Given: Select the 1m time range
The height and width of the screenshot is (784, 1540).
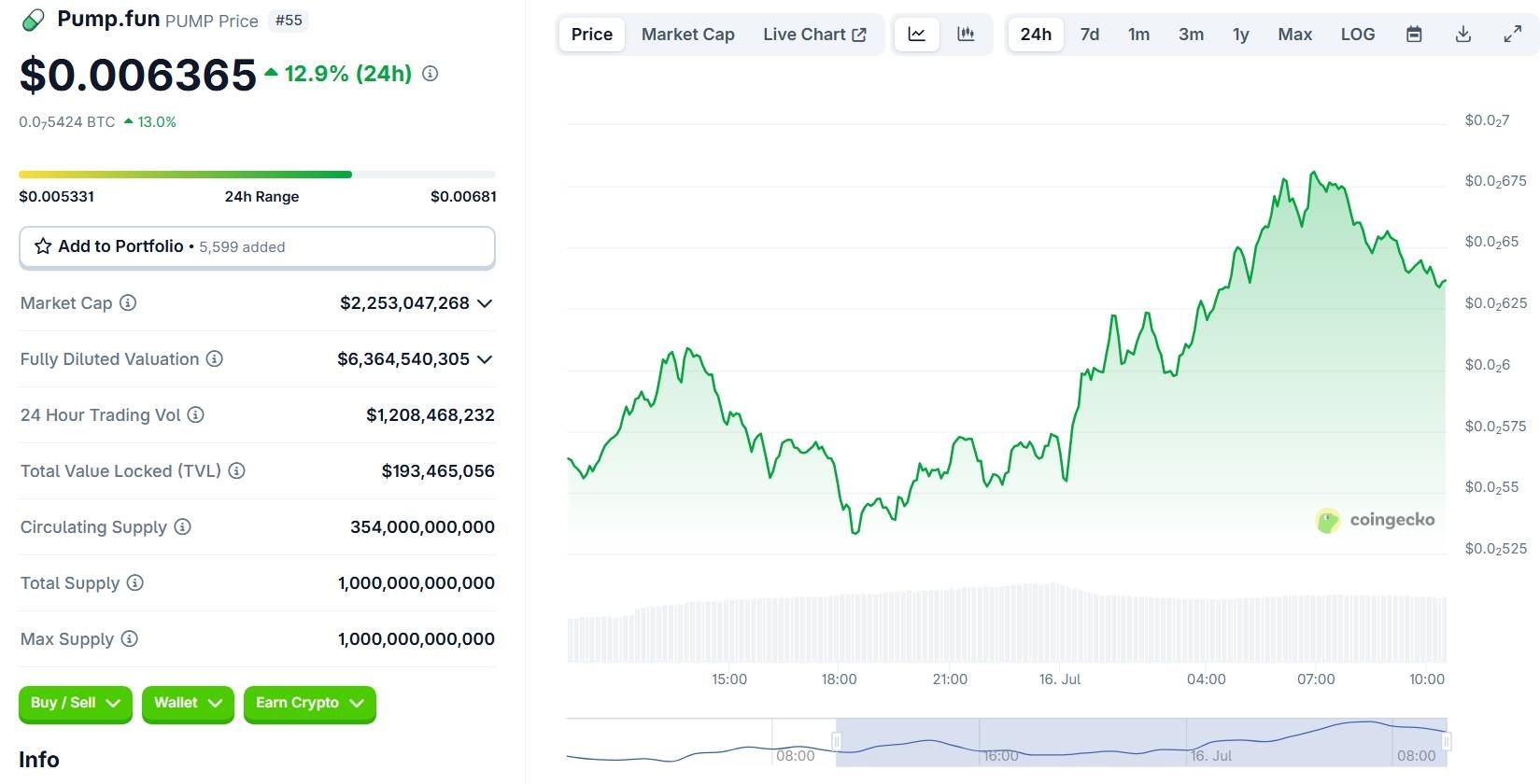Looking at the screenshot, I should (1138, 35).
